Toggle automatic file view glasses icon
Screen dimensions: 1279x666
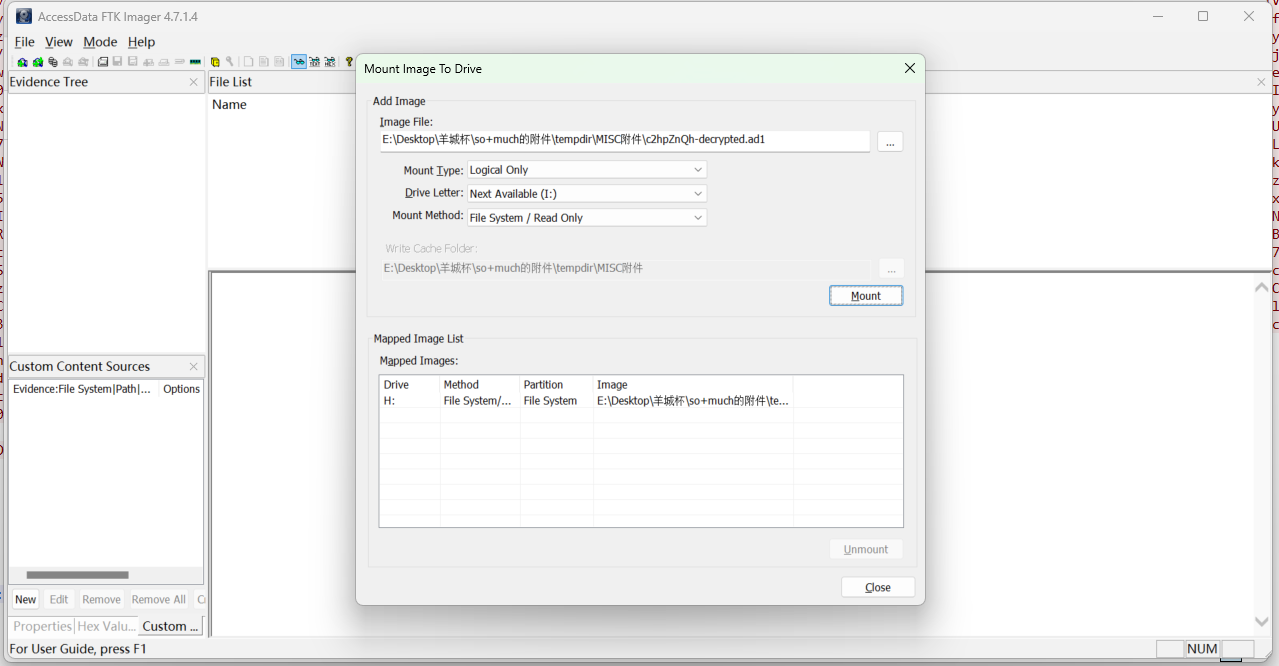coord(299,62)
